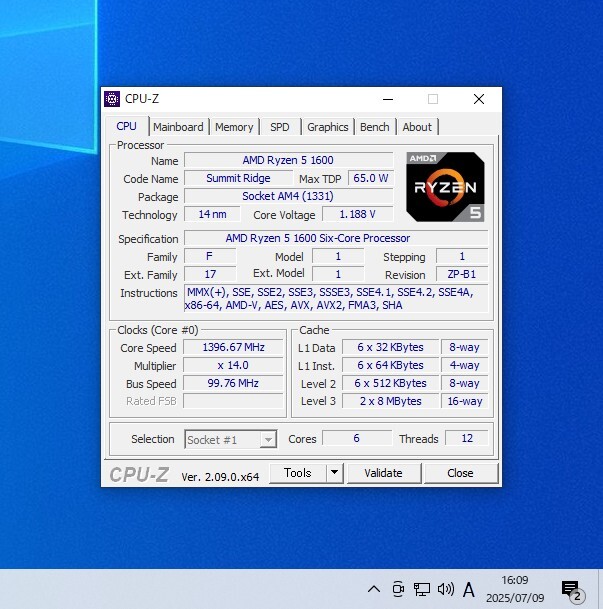Click the AMD Ryzen 5 processor logo
This screenshot has width=603, height=609.
click(x=445, y=187)
